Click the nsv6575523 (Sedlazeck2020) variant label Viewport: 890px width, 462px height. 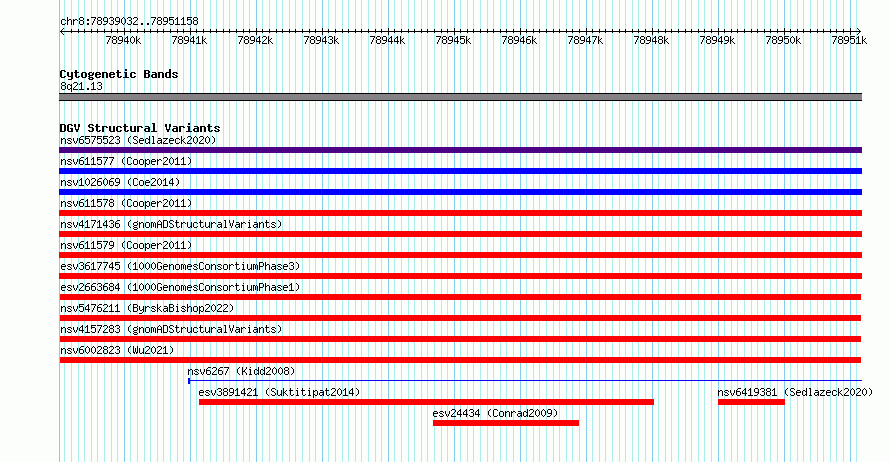pyautogui.click(x=138, y=140)
